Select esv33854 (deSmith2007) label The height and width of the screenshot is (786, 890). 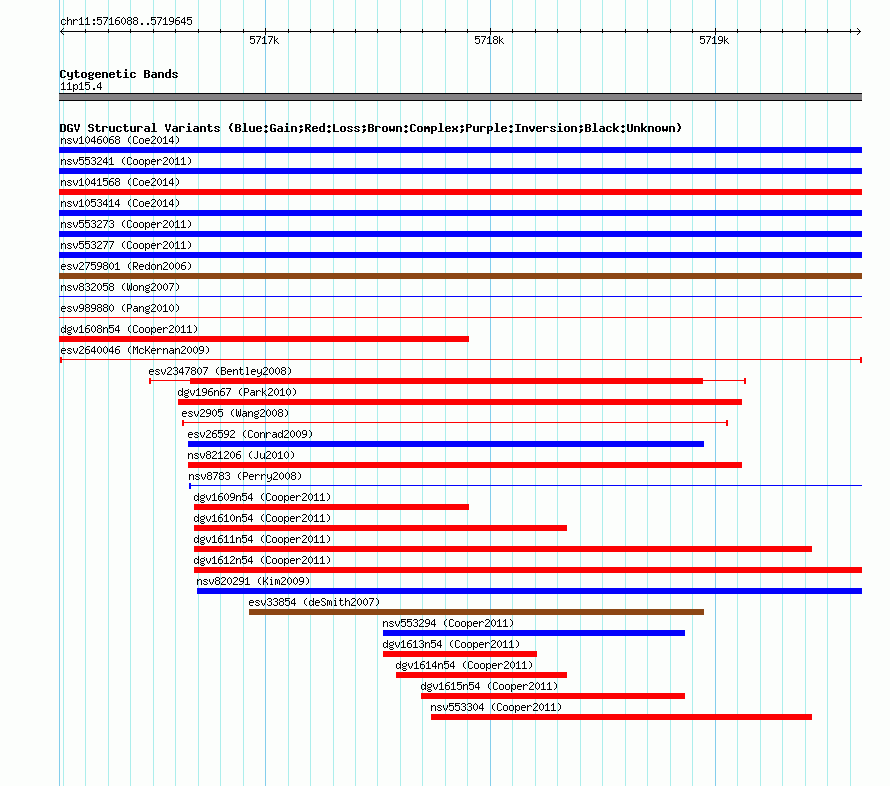click(314, 602)
